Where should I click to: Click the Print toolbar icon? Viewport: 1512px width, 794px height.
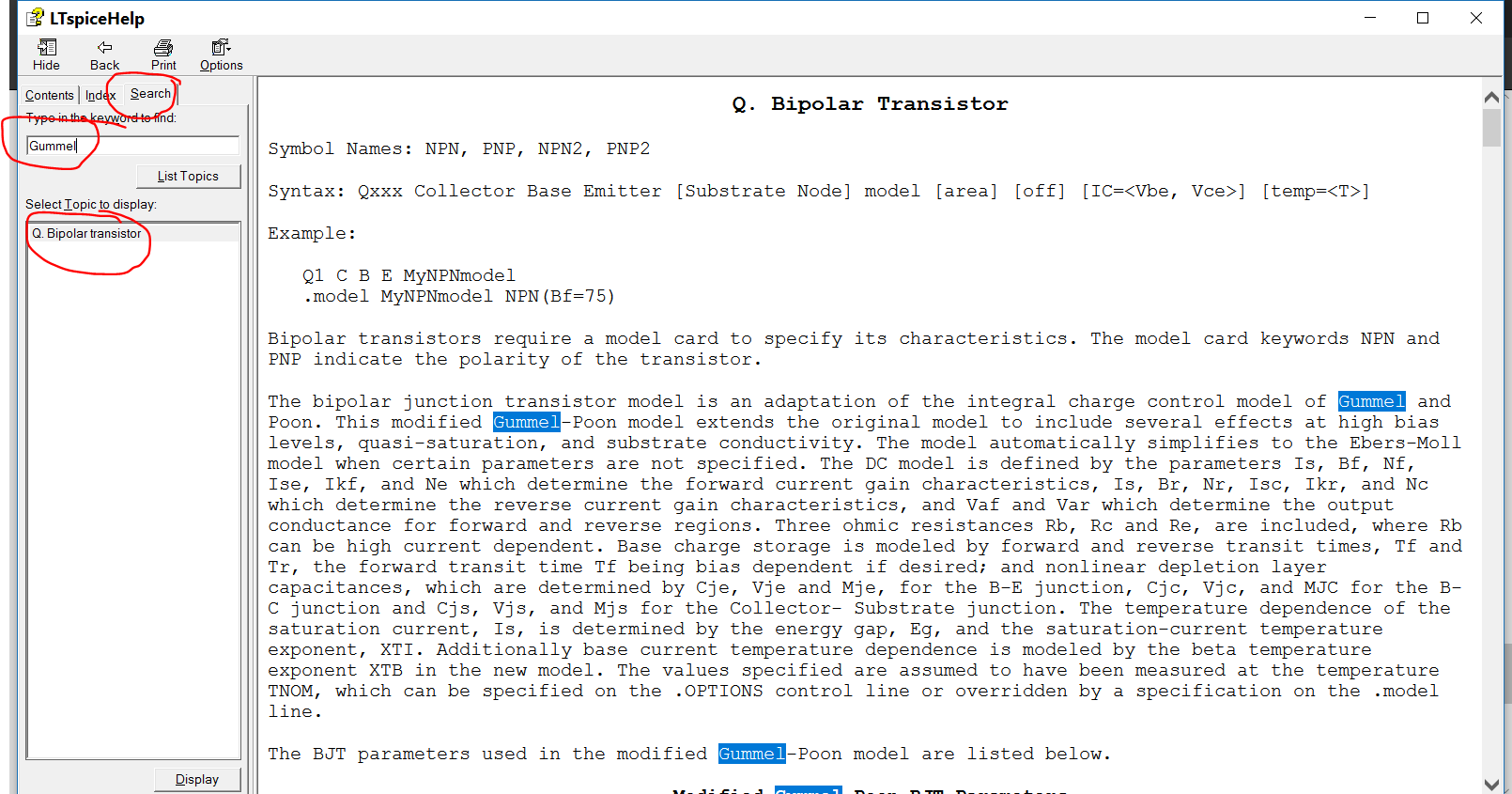[163, 47]
